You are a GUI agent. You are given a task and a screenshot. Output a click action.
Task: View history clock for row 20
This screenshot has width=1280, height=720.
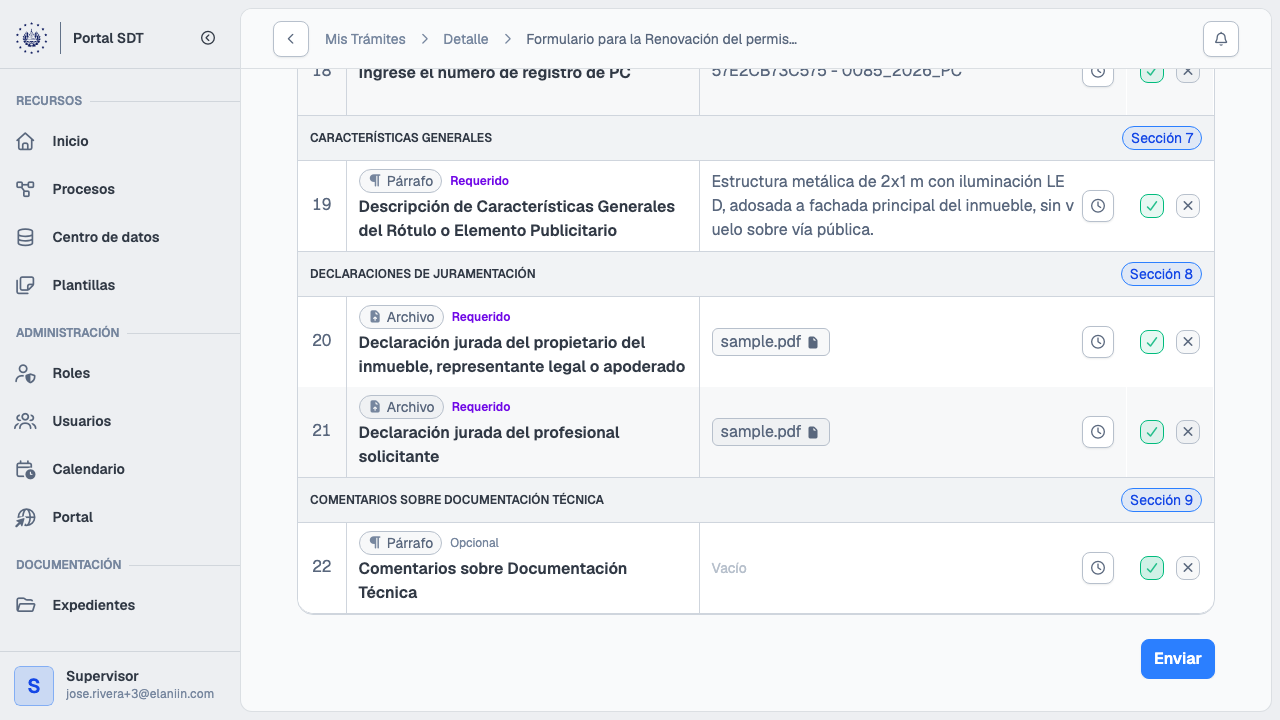(1098, 342)
